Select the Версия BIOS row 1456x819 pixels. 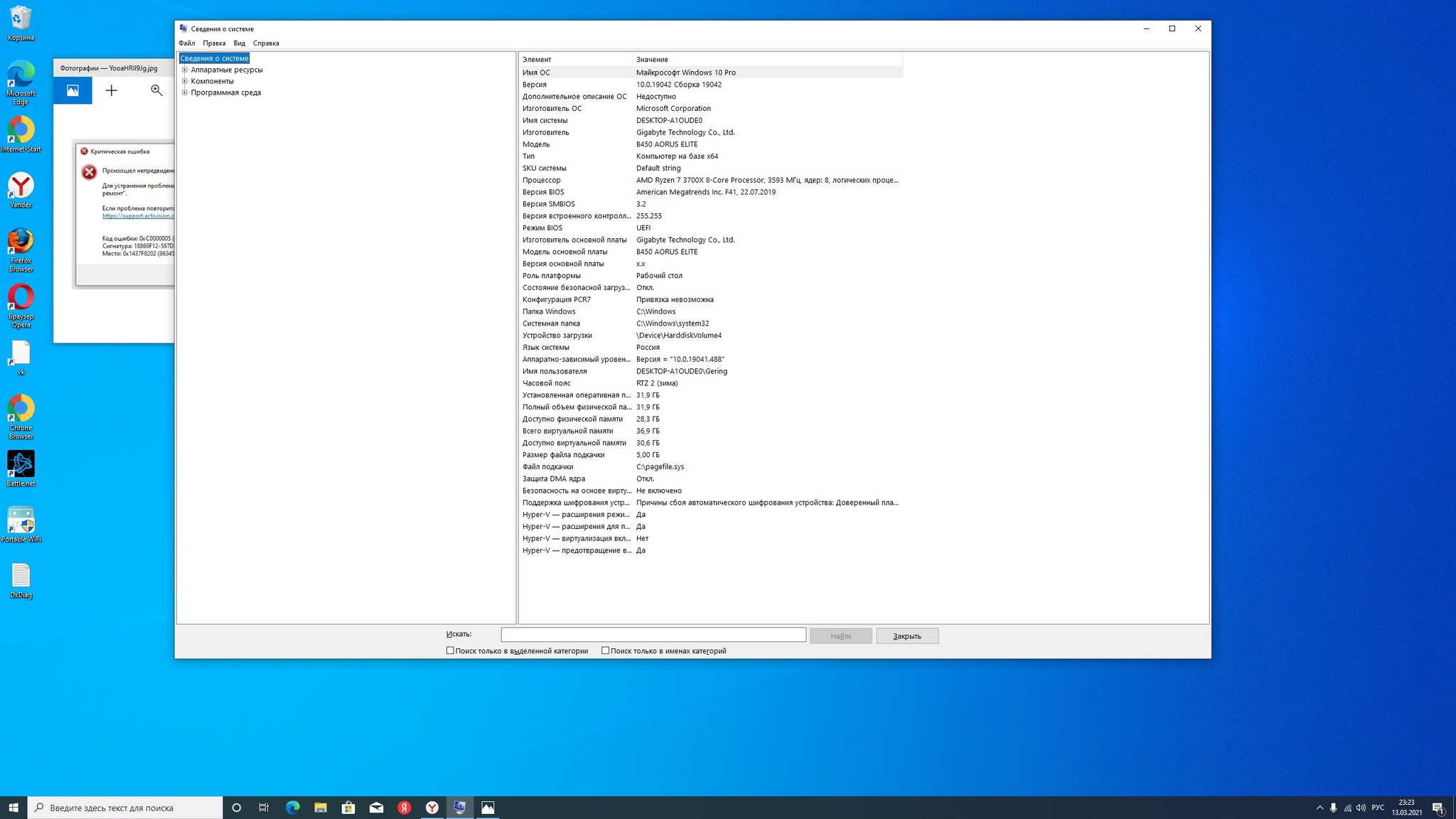711,192
